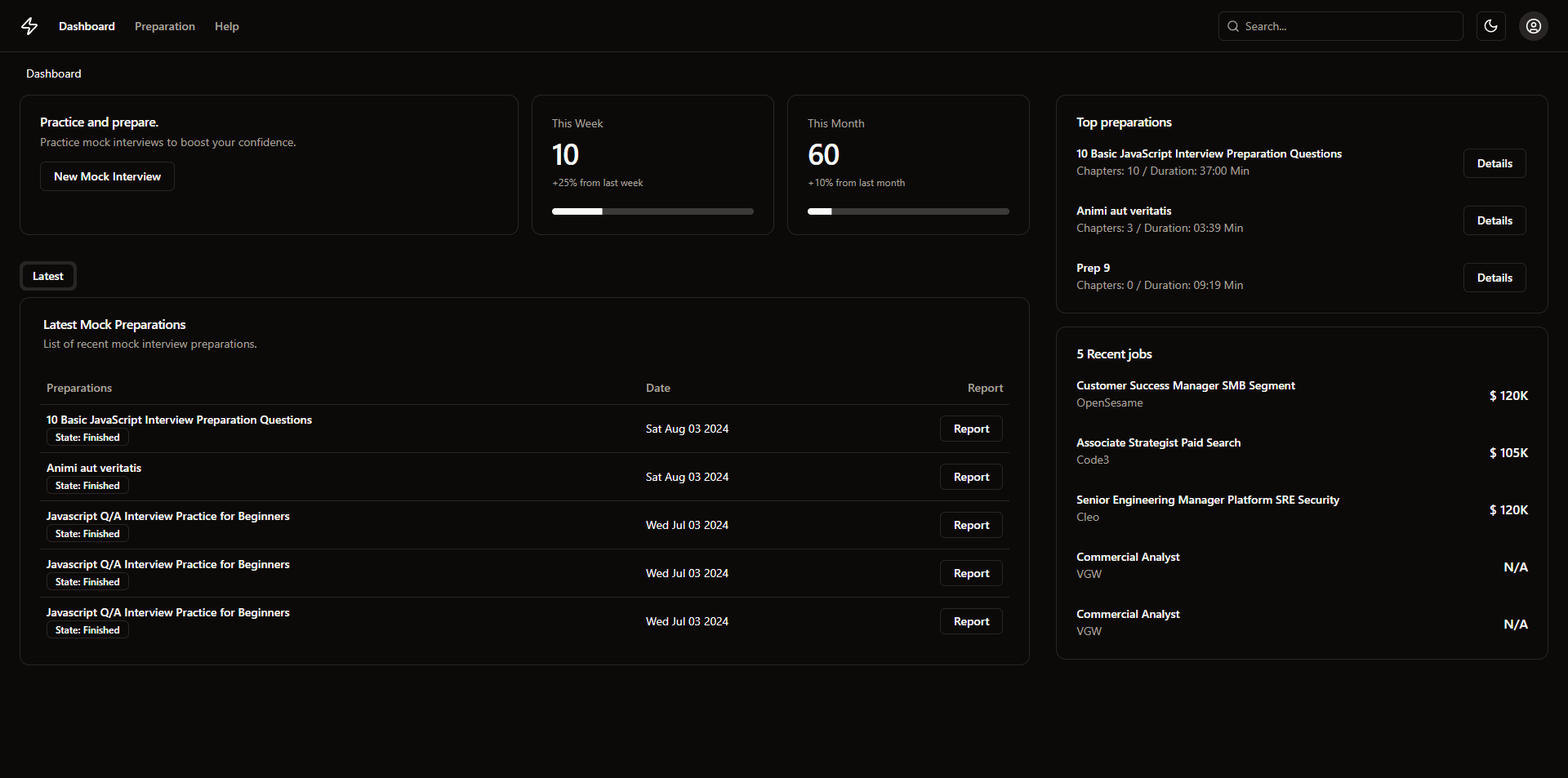This screenshot has width=1568, height=778.
Task: Open Details for Animi aut veritatis top preparation
Action: pyautogui.click(x=1494, y=220)
